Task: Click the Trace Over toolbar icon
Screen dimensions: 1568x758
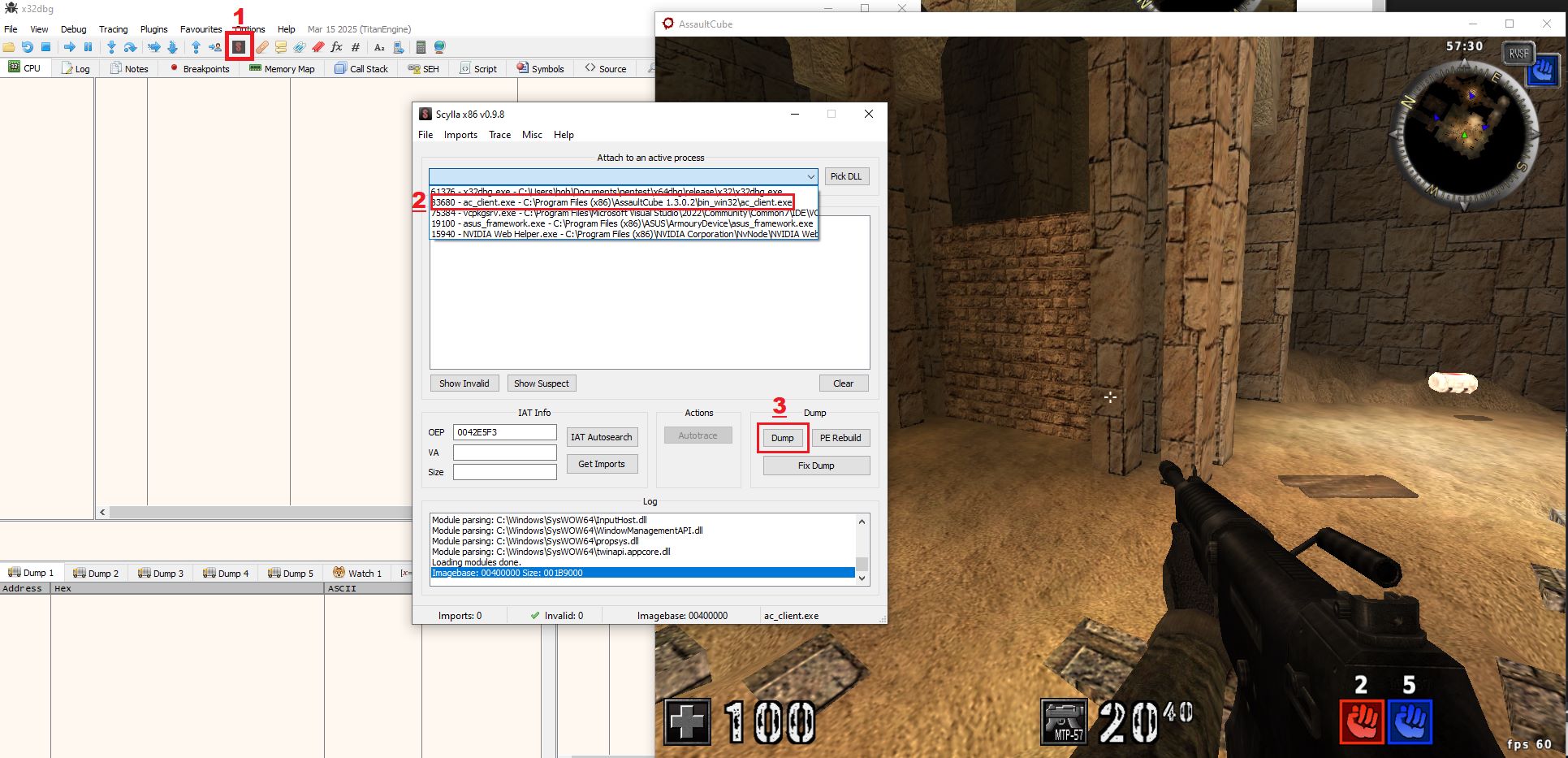Action: pos(172,47)
